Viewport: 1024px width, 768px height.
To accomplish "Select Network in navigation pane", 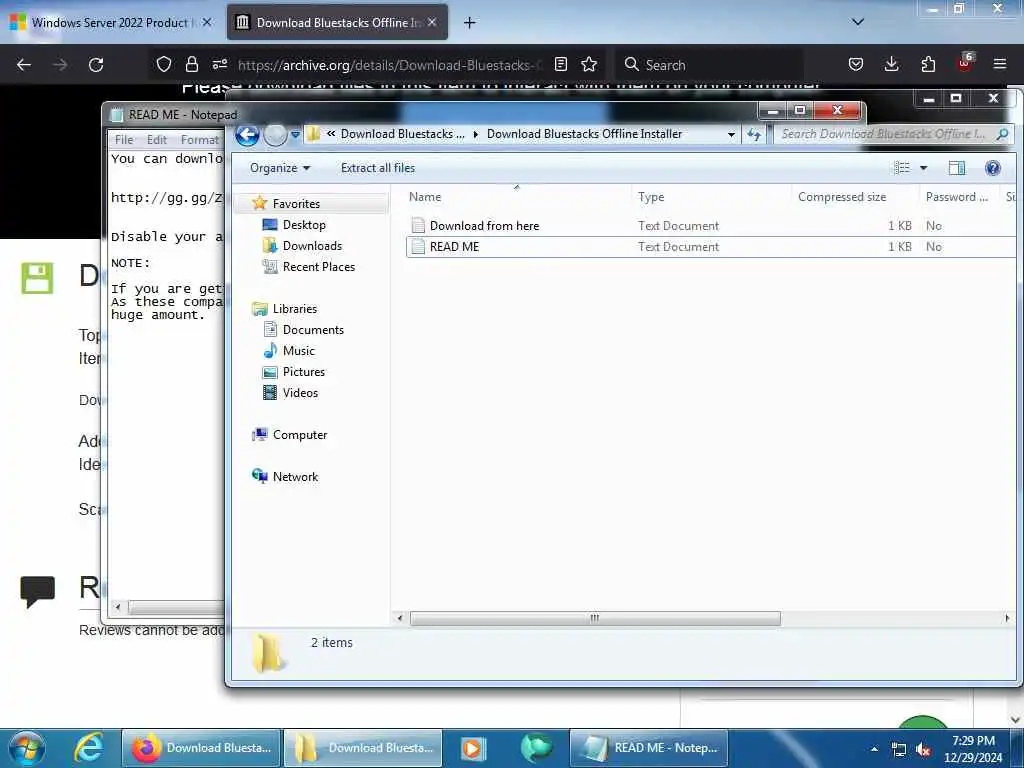I will [x=295, y=477].
